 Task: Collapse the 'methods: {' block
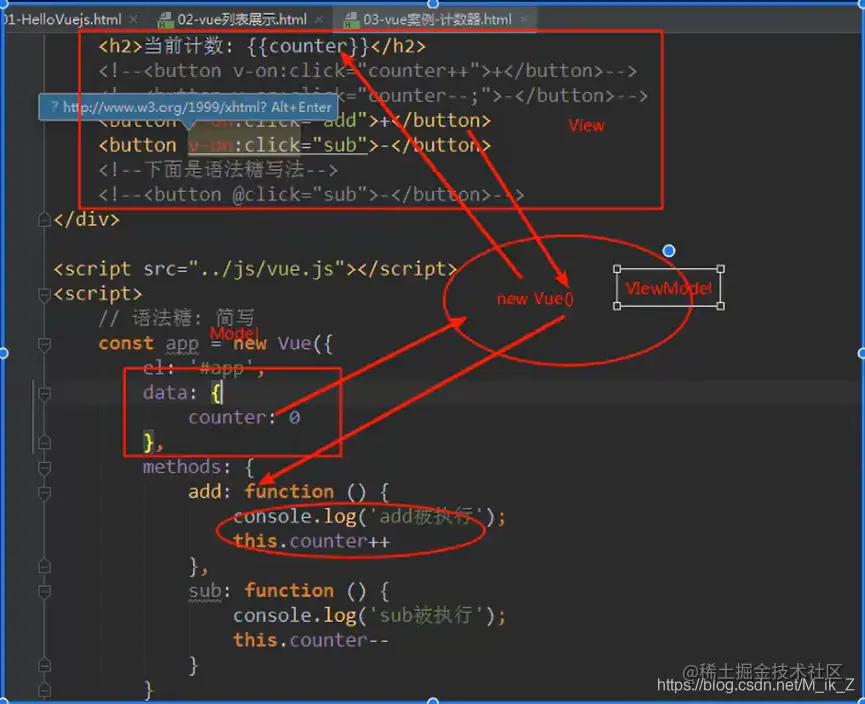tap(45, 468)
